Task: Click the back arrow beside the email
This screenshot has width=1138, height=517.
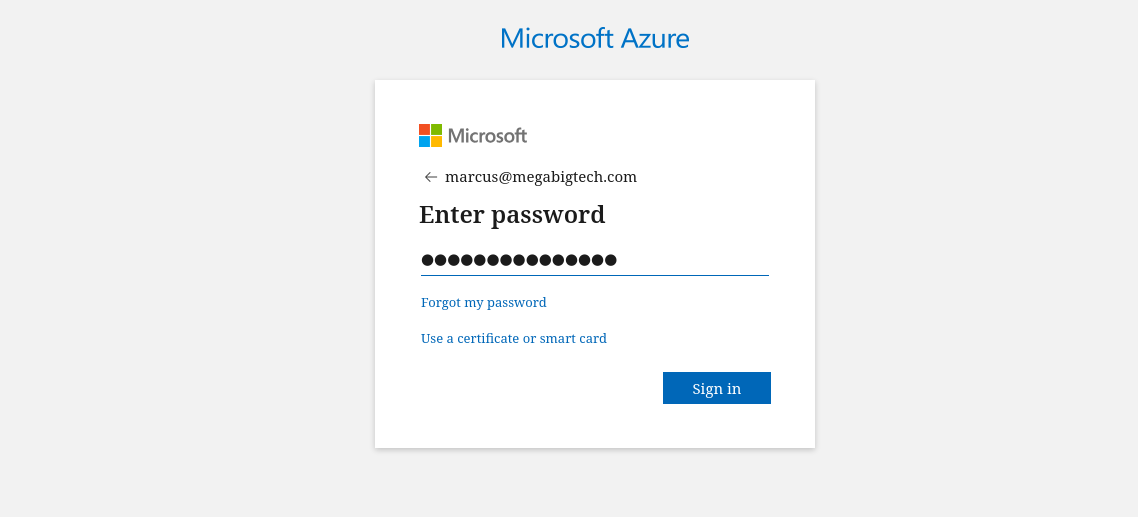Action: 430,177
